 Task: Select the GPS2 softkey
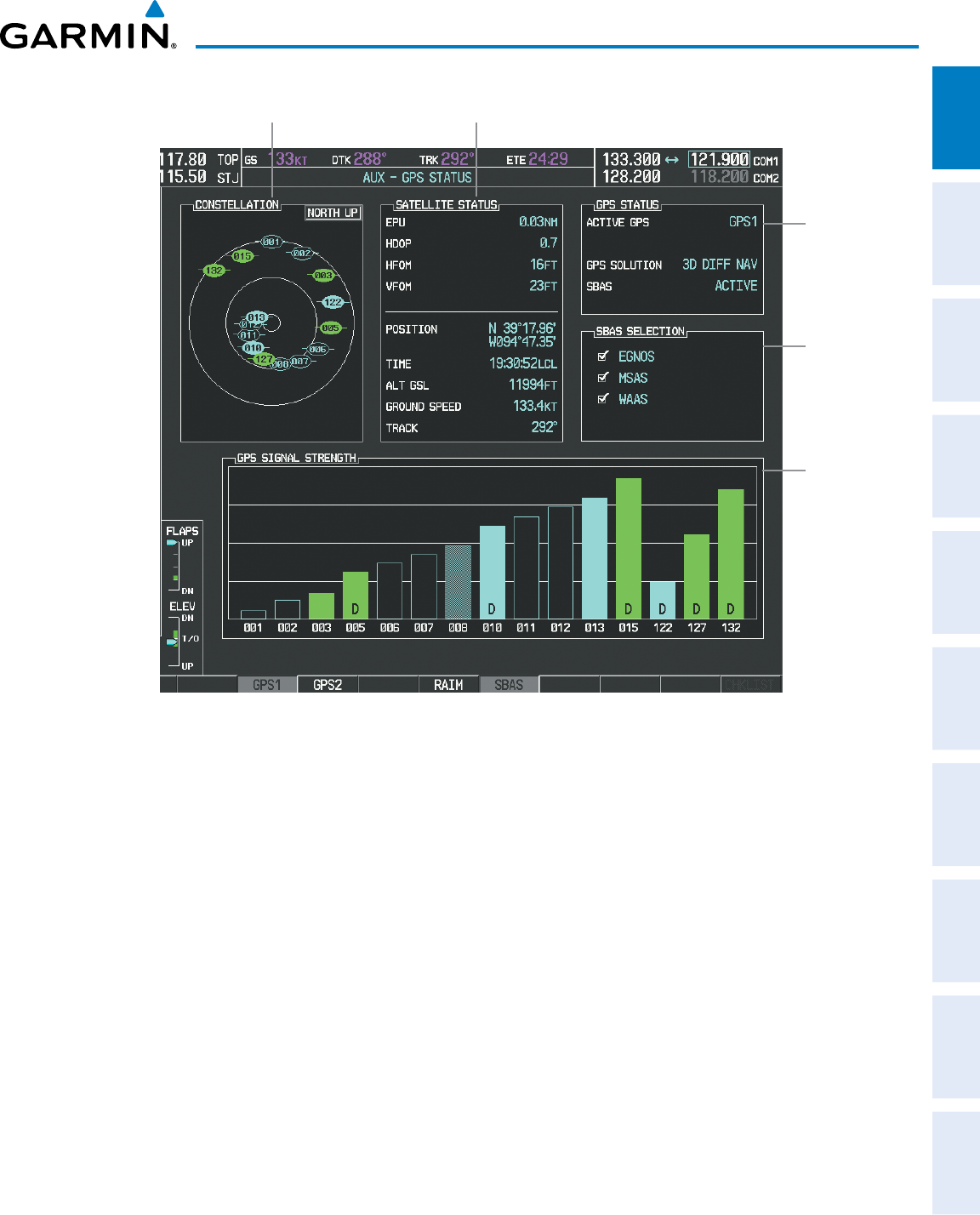tap(328, 685)
